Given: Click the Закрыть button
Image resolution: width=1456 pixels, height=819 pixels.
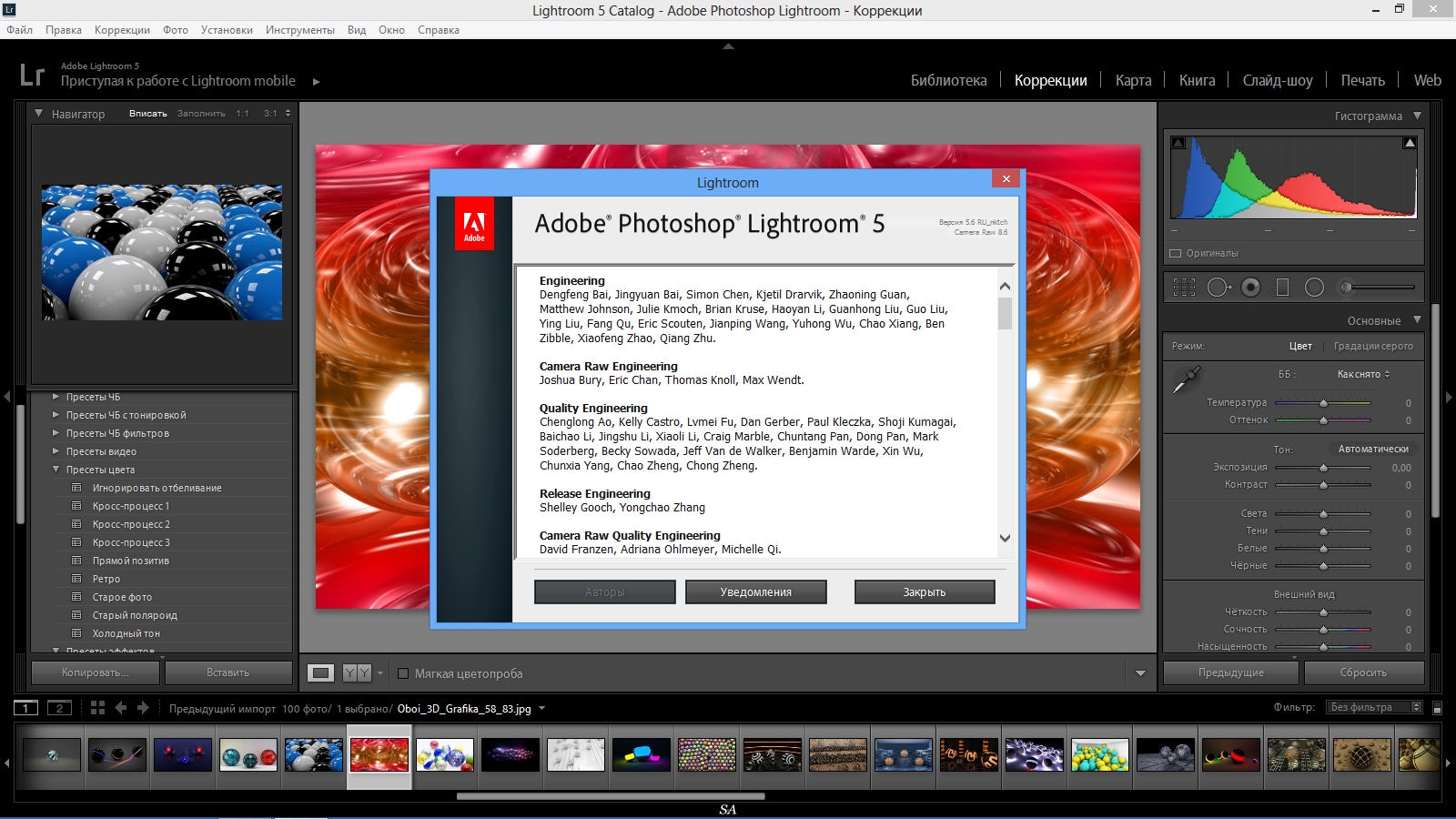Looking at the screenshot, I should tap(925, 592).
